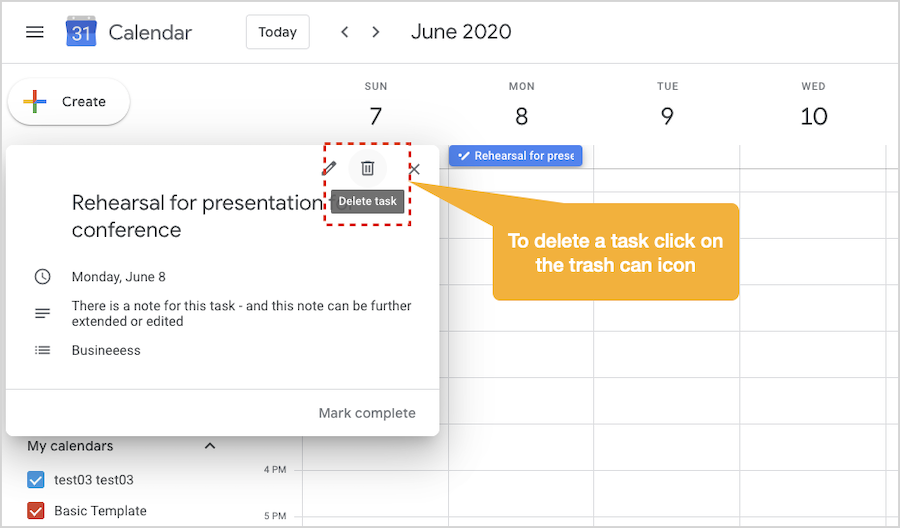Image resolution: width=900 pixels, height=528 pixels.
Task: Uncheck the Basic Template calendar
Action: tap(36, 510)
